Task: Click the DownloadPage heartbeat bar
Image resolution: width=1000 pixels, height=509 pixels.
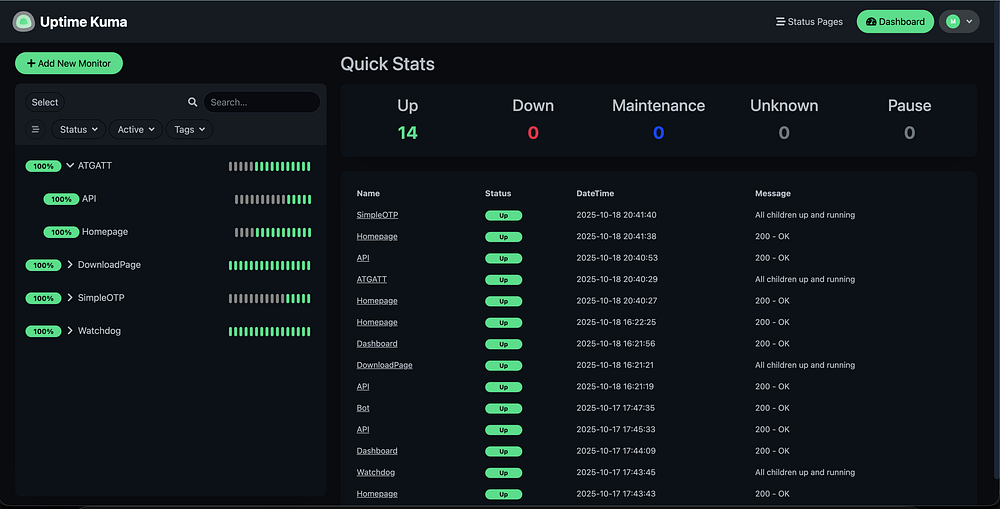Action: pyautogui.click(x=269, y=265)
